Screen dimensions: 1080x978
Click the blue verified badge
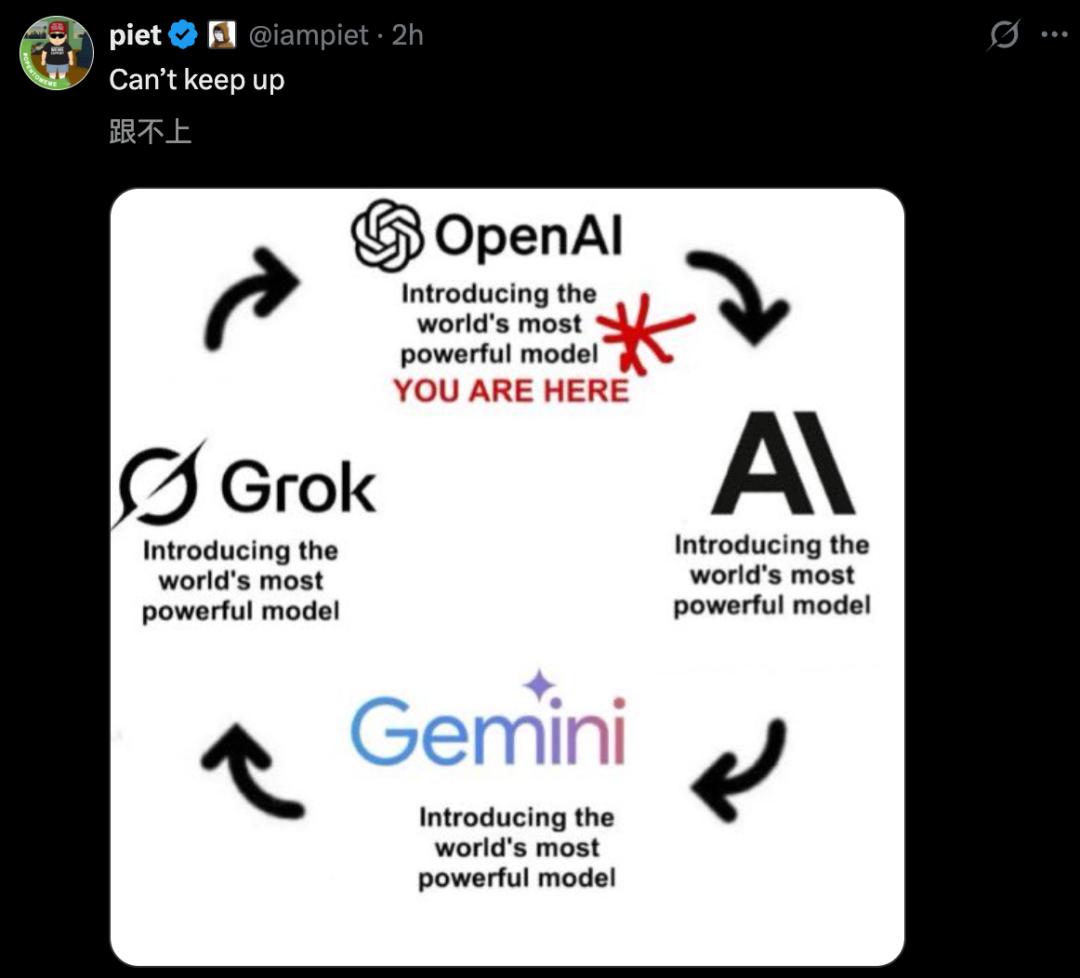183,36
